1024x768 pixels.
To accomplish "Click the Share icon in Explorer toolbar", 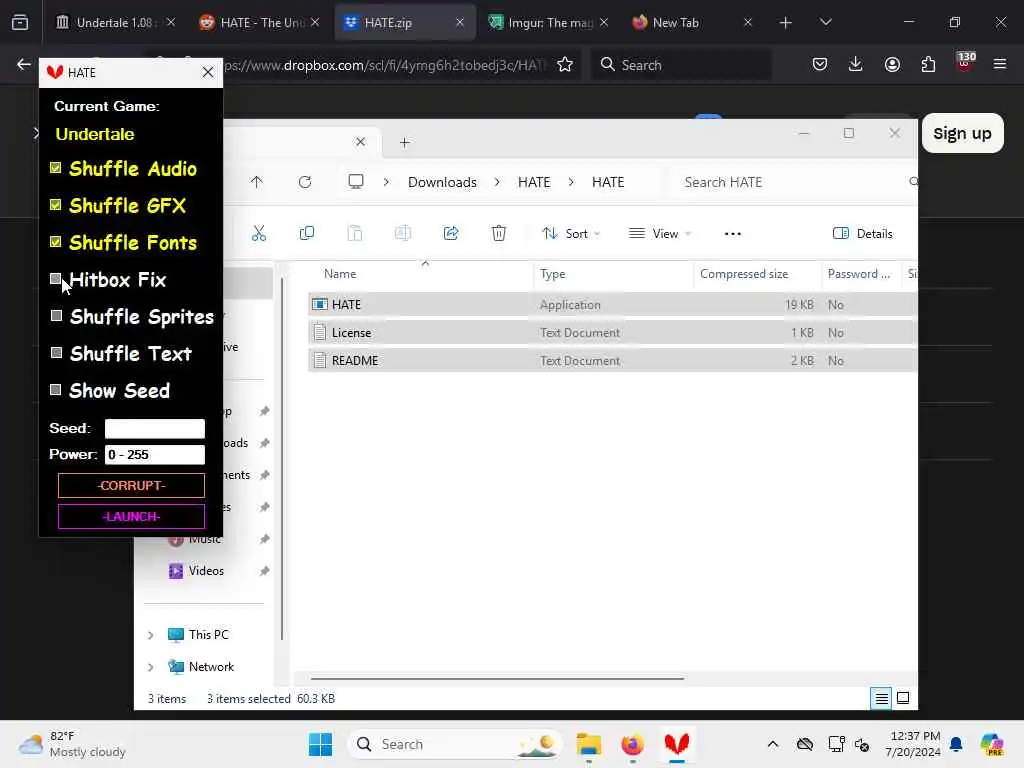I will 451,233.
